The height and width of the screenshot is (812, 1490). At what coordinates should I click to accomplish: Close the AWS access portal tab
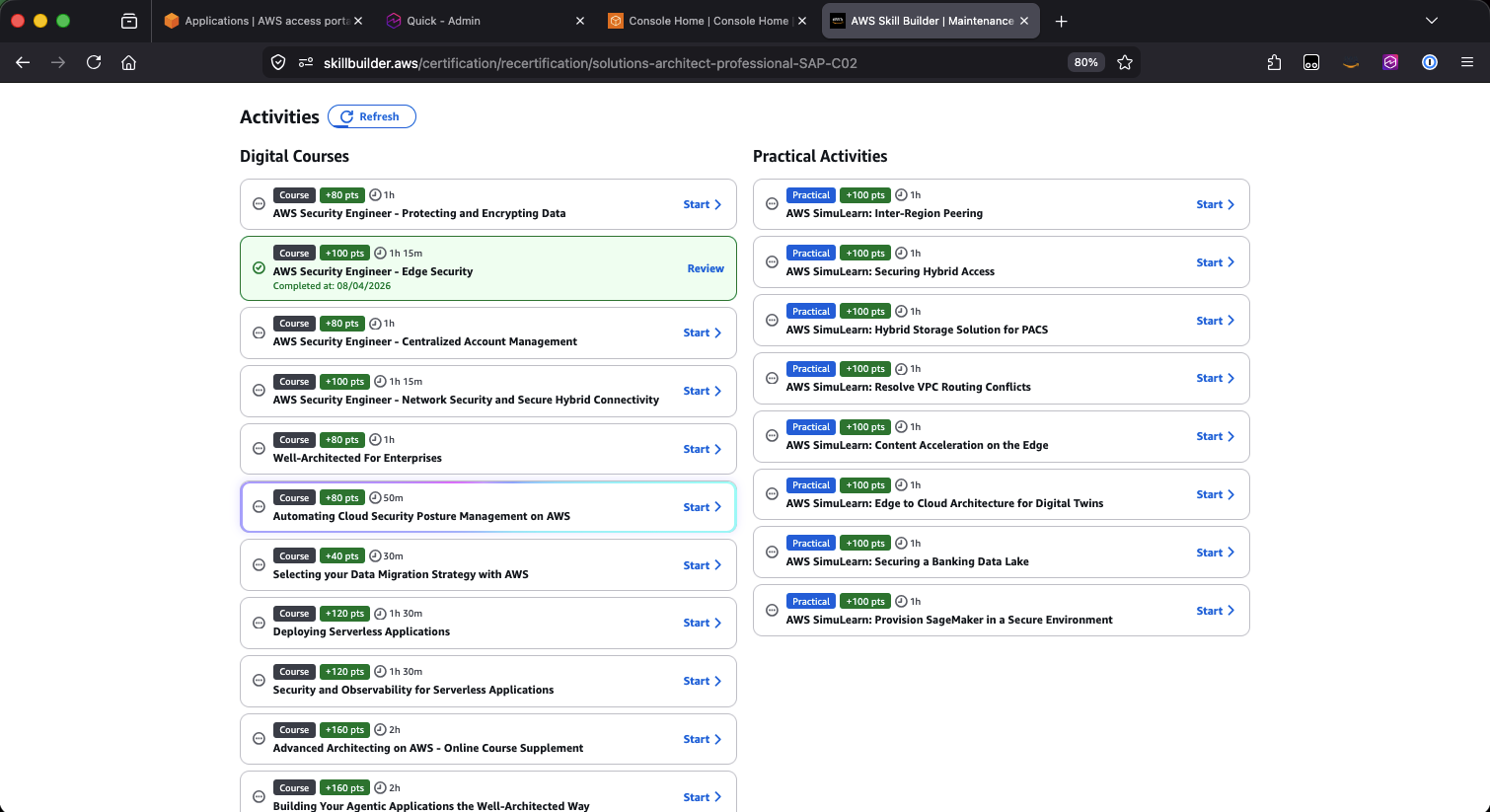(357, 21)
